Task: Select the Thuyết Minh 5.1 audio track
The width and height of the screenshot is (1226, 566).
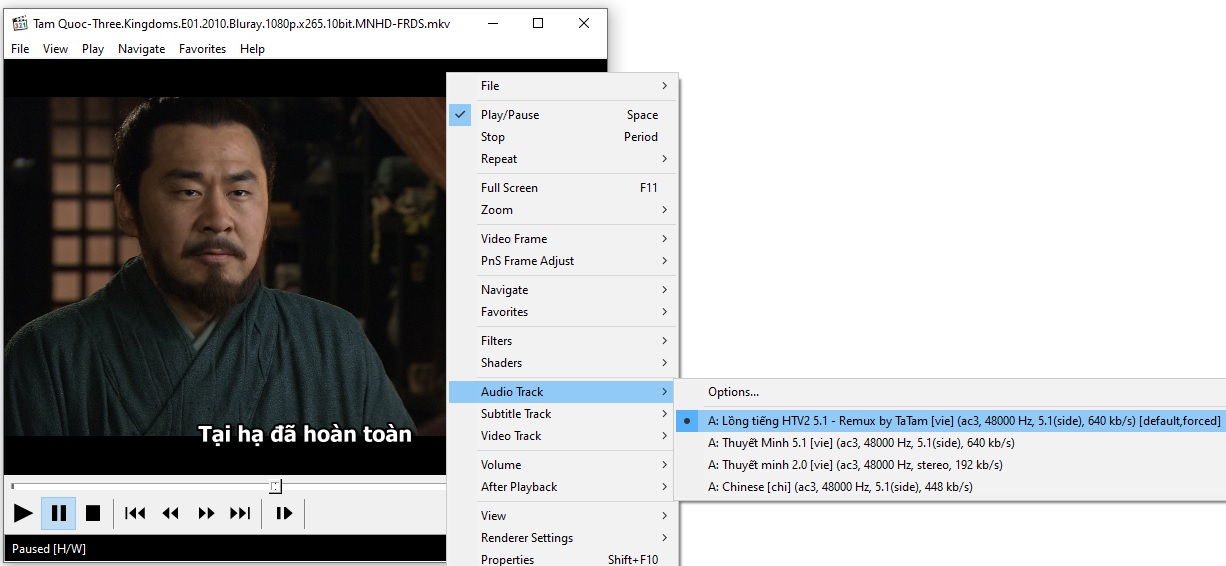Action: point(950,443)
